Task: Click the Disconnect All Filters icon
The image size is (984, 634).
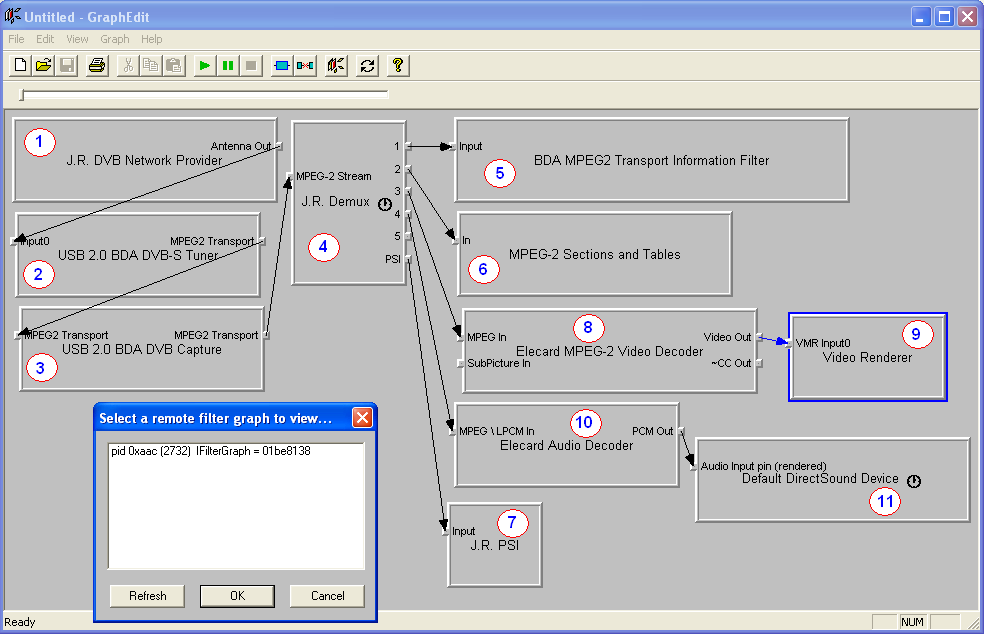Action: coord(305,65)
